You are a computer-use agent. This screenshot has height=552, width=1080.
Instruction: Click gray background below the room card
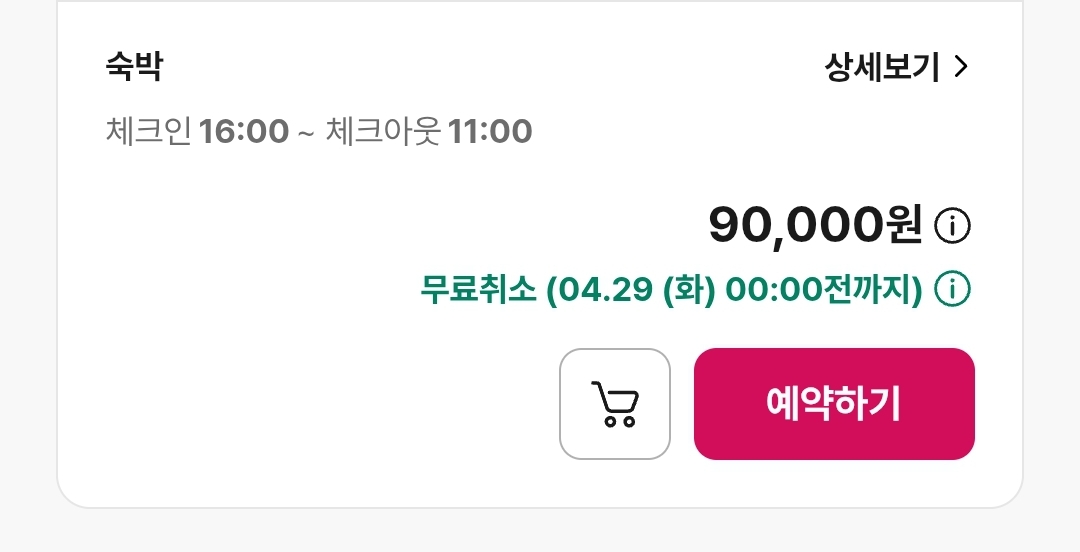540,532
